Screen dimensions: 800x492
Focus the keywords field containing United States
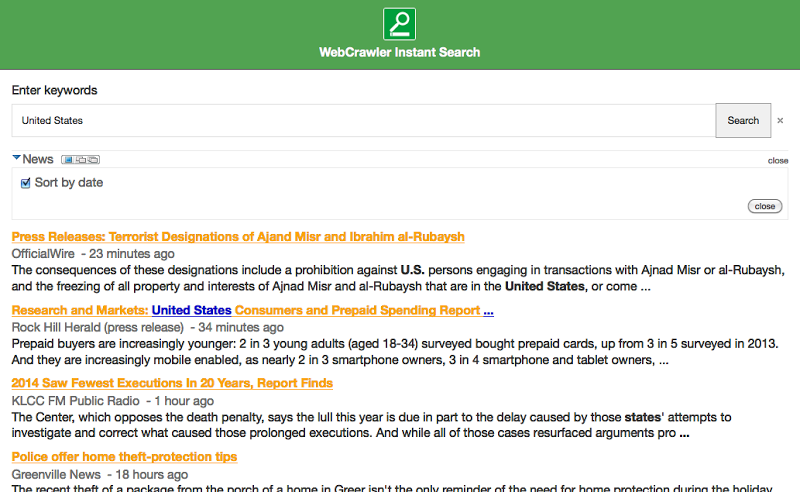coord(363,120)
